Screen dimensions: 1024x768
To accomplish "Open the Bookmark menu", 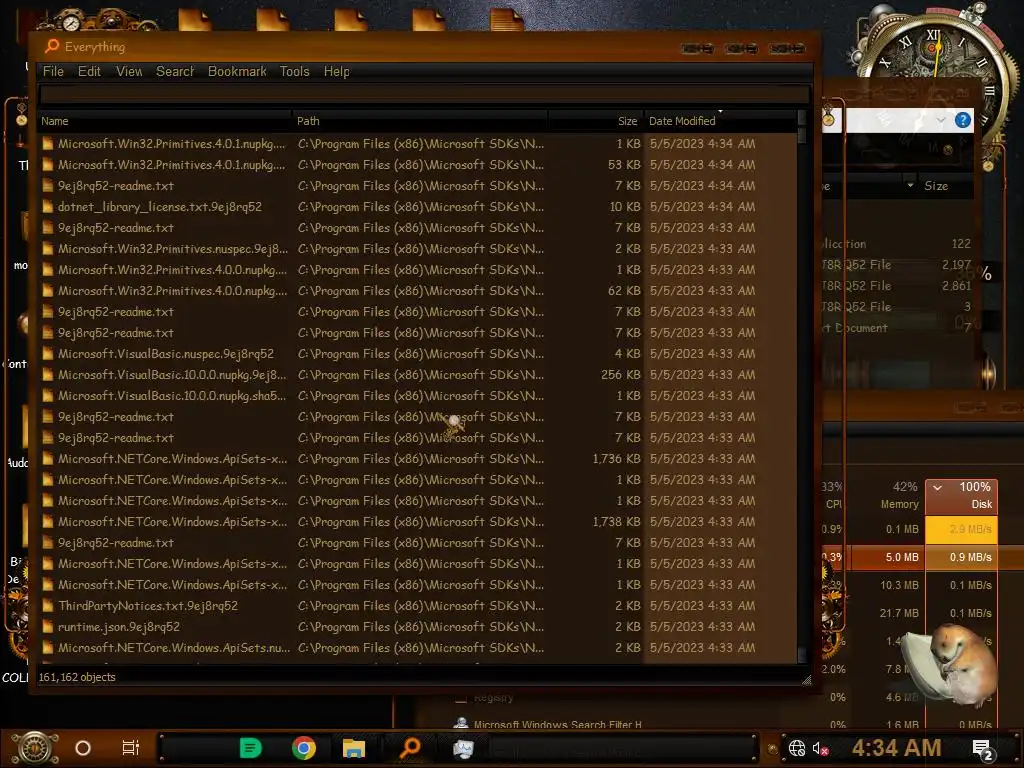I will pos(237,71).
